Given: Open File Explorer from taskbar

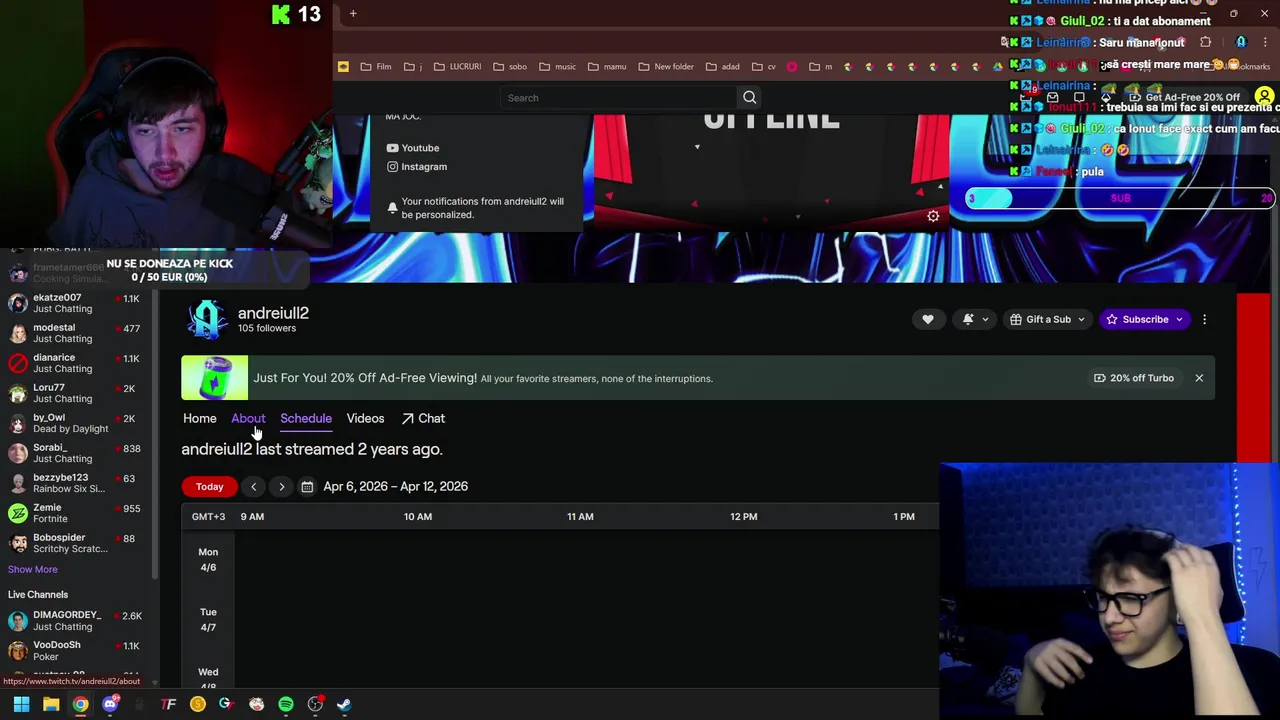Looking at the screenshot, I should pos(51,704).
